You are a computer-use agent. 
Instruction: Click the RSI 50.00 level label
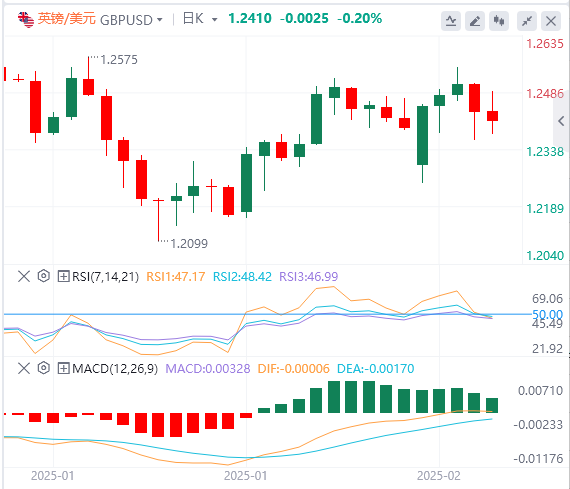pyautogui.click(x=547, y=314)
